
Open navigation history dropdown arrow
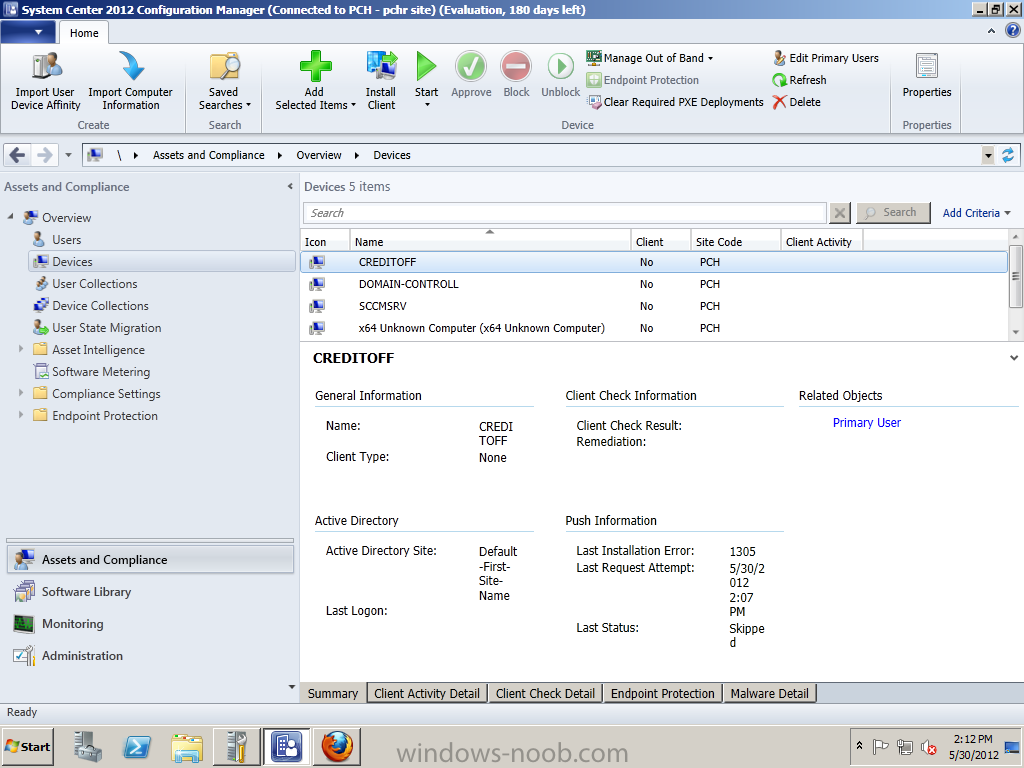click(68, 155)
